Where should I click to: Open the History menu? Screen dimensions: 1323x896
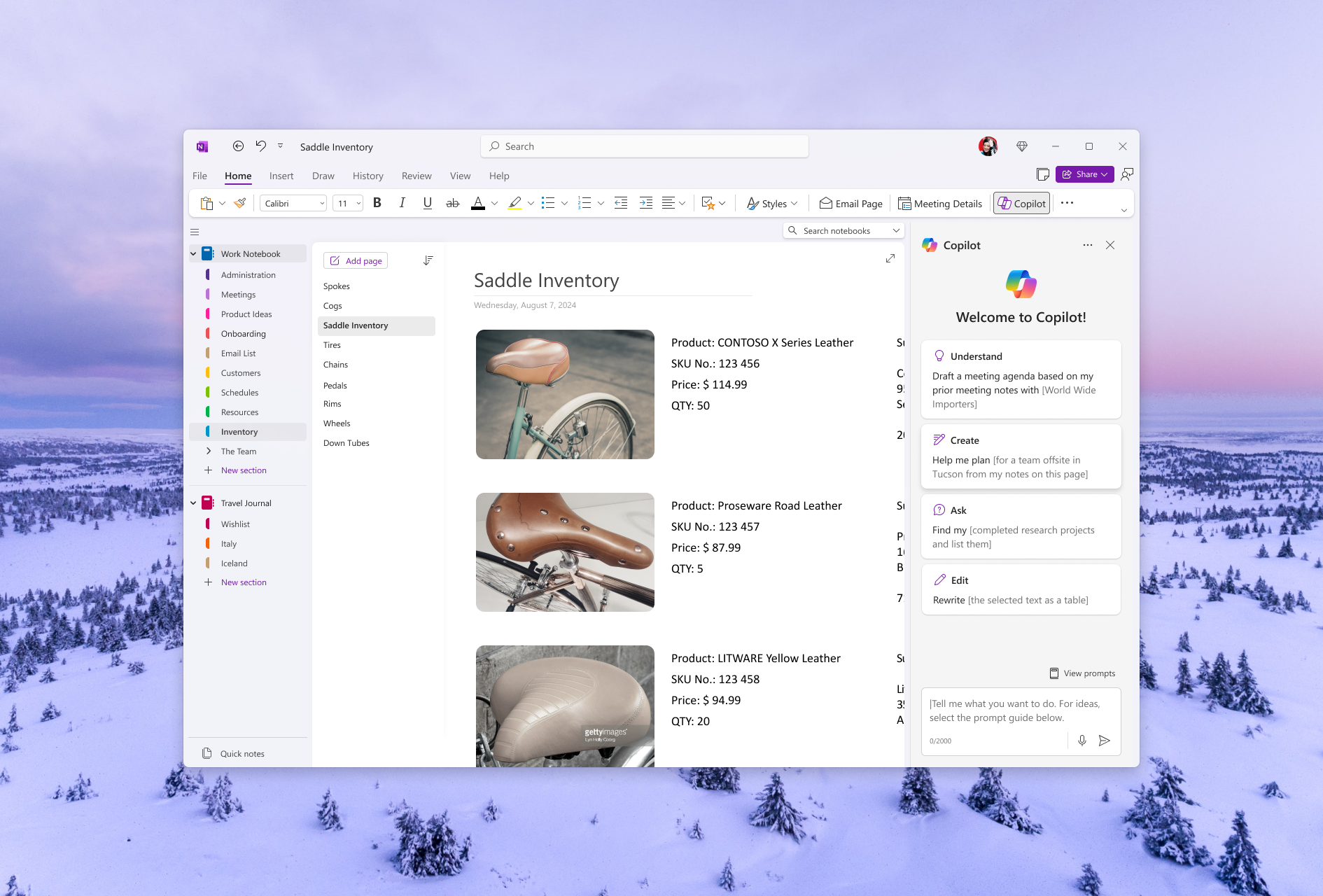[367, 176]
